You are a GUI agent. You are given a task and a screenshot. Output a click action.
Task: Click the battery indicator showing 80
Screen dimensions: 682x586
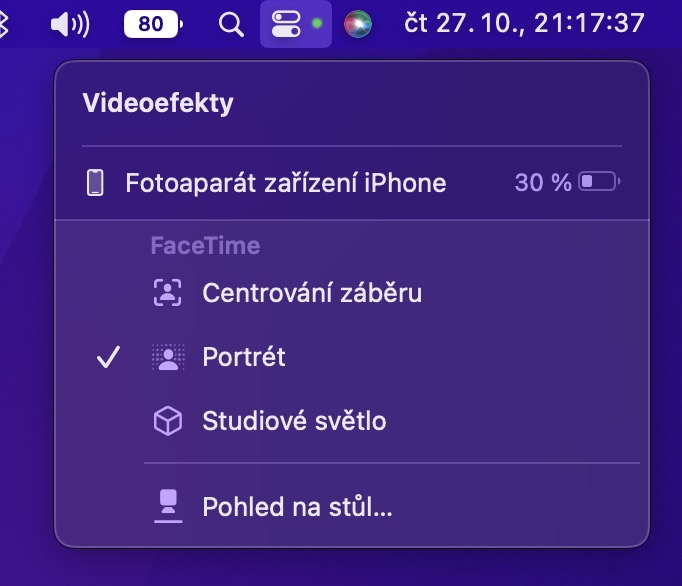coord(154,24)
